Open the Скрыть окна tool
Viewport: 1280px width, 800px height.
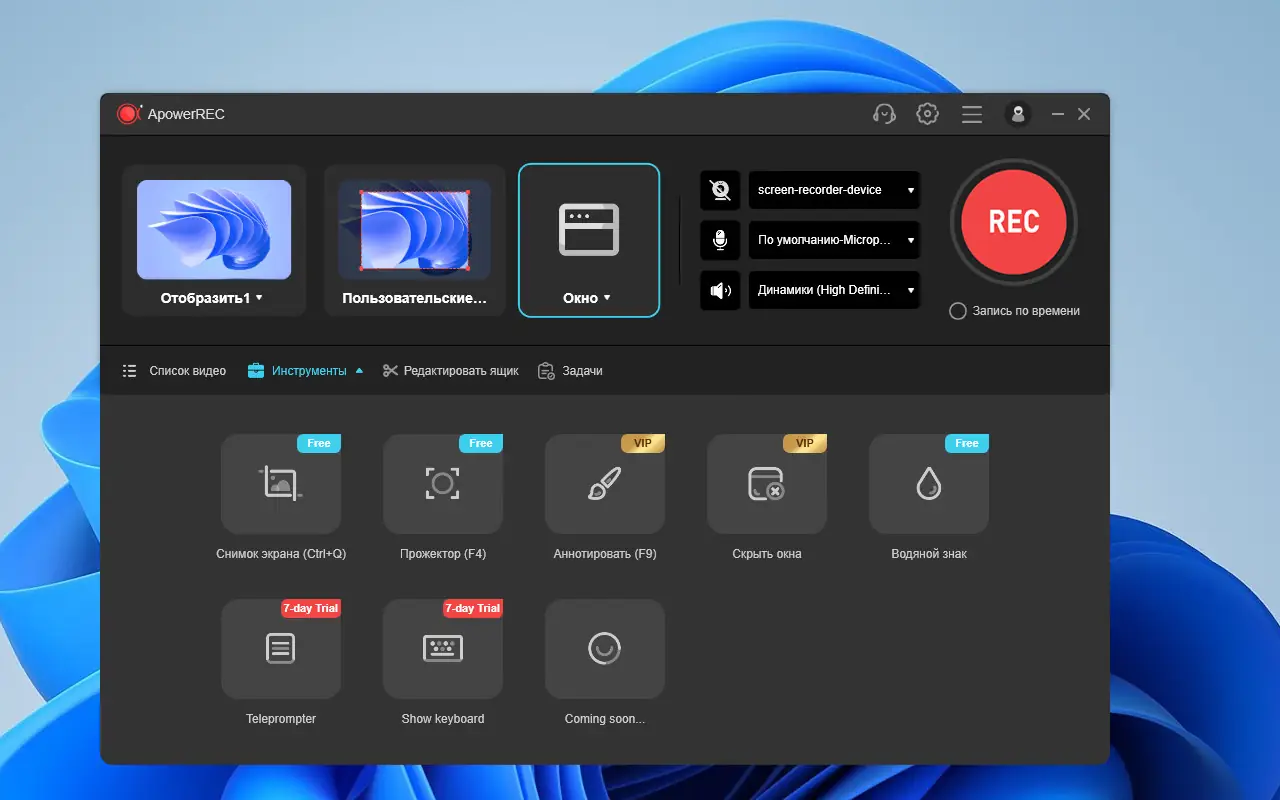[x=767, y=484]
